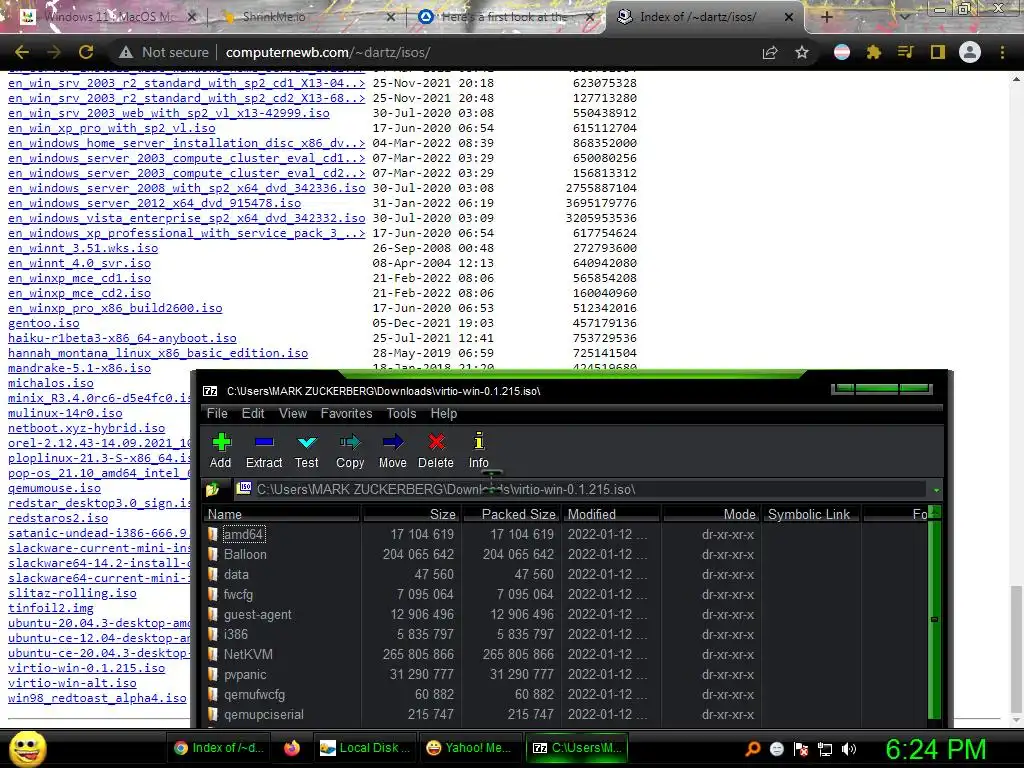Select the qemupciserial folder
Viewport: 1024px width, 768px height.
263,714
